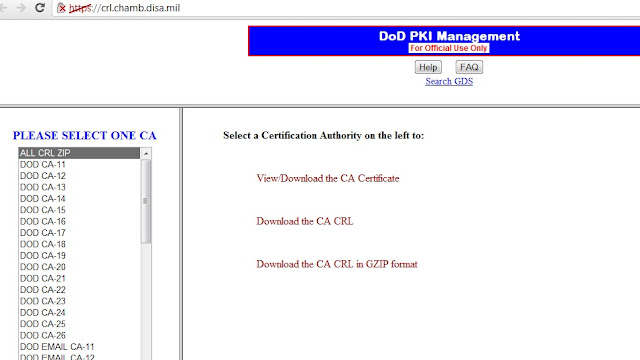Click View/Download the CA Certificate text
This screenshot has height=360, width=640.
(328, 178)
